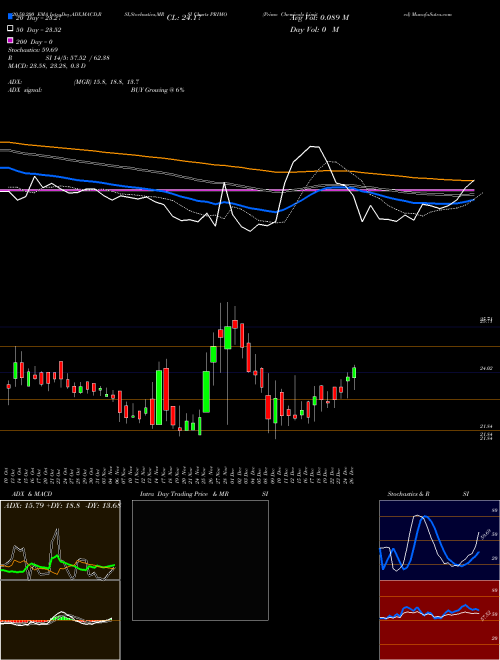Open the MACD histogram mini chart
The height and width of the screenshot is (660, 500).
[x=60, y=620]
